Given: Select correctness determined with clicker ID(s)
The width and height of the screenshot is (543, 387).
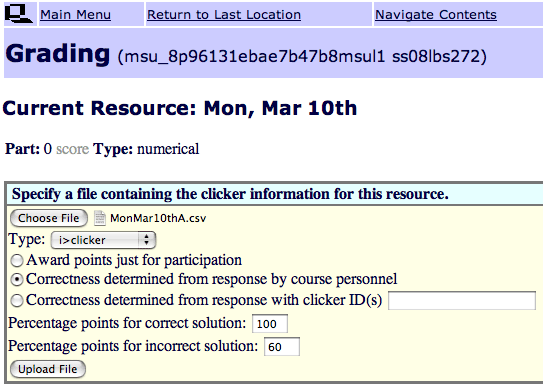Looking at the screenshot, I should (x=17, y=300).
